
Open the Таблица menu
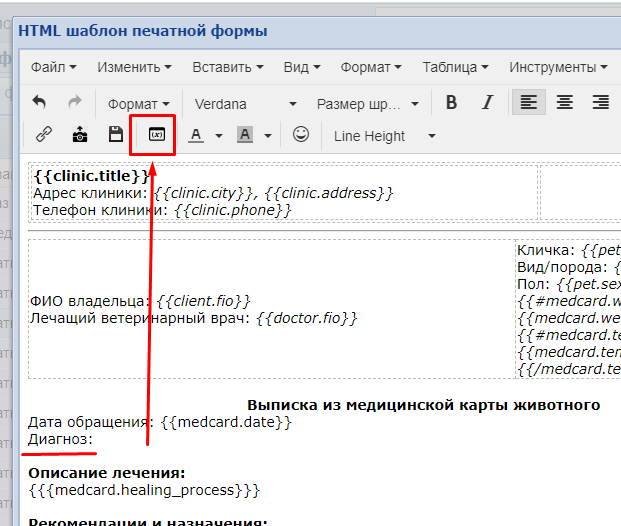[x=455, y=67]
